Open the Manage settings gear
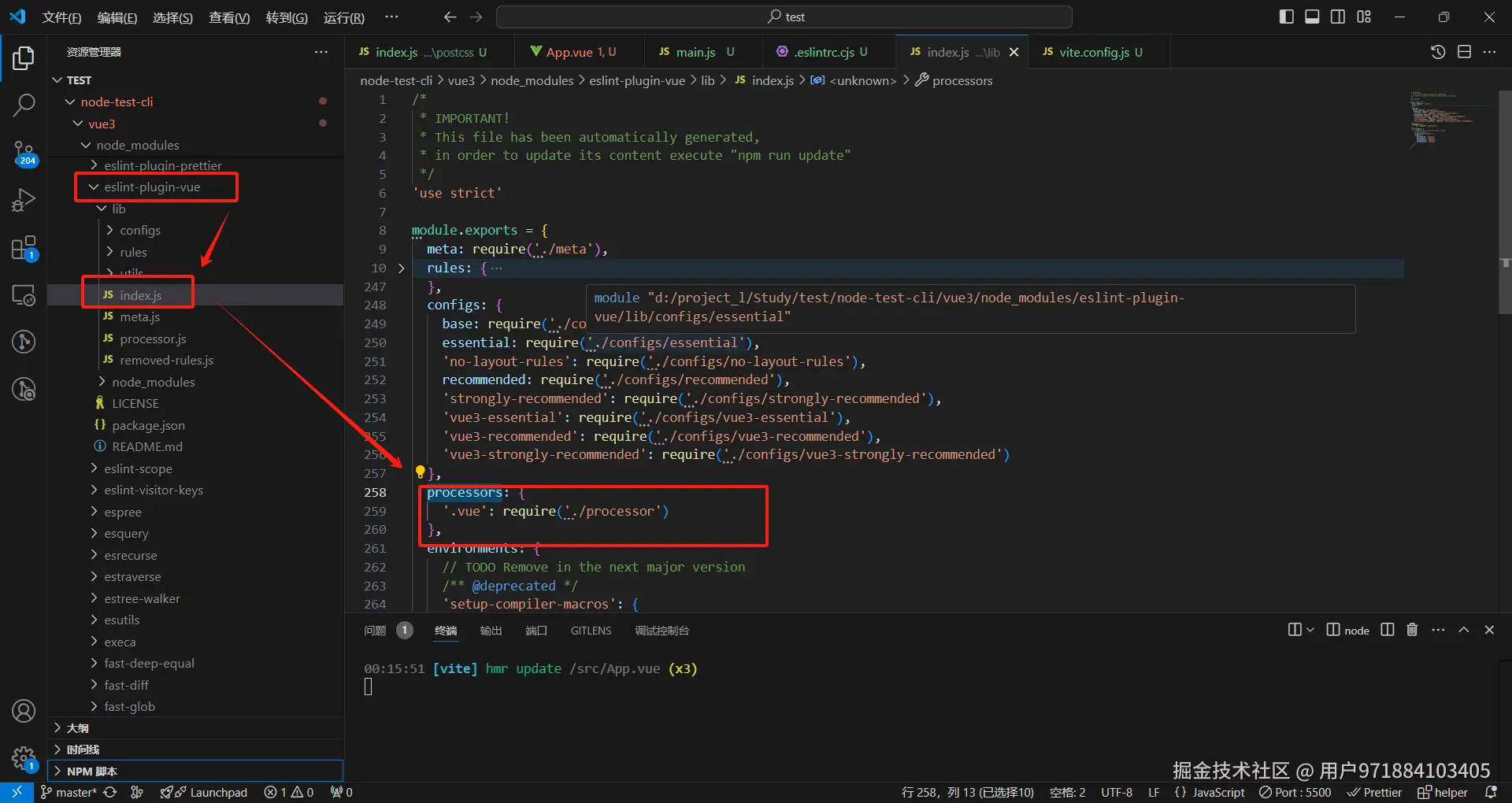1512x803 pixels. pos(24,759)
